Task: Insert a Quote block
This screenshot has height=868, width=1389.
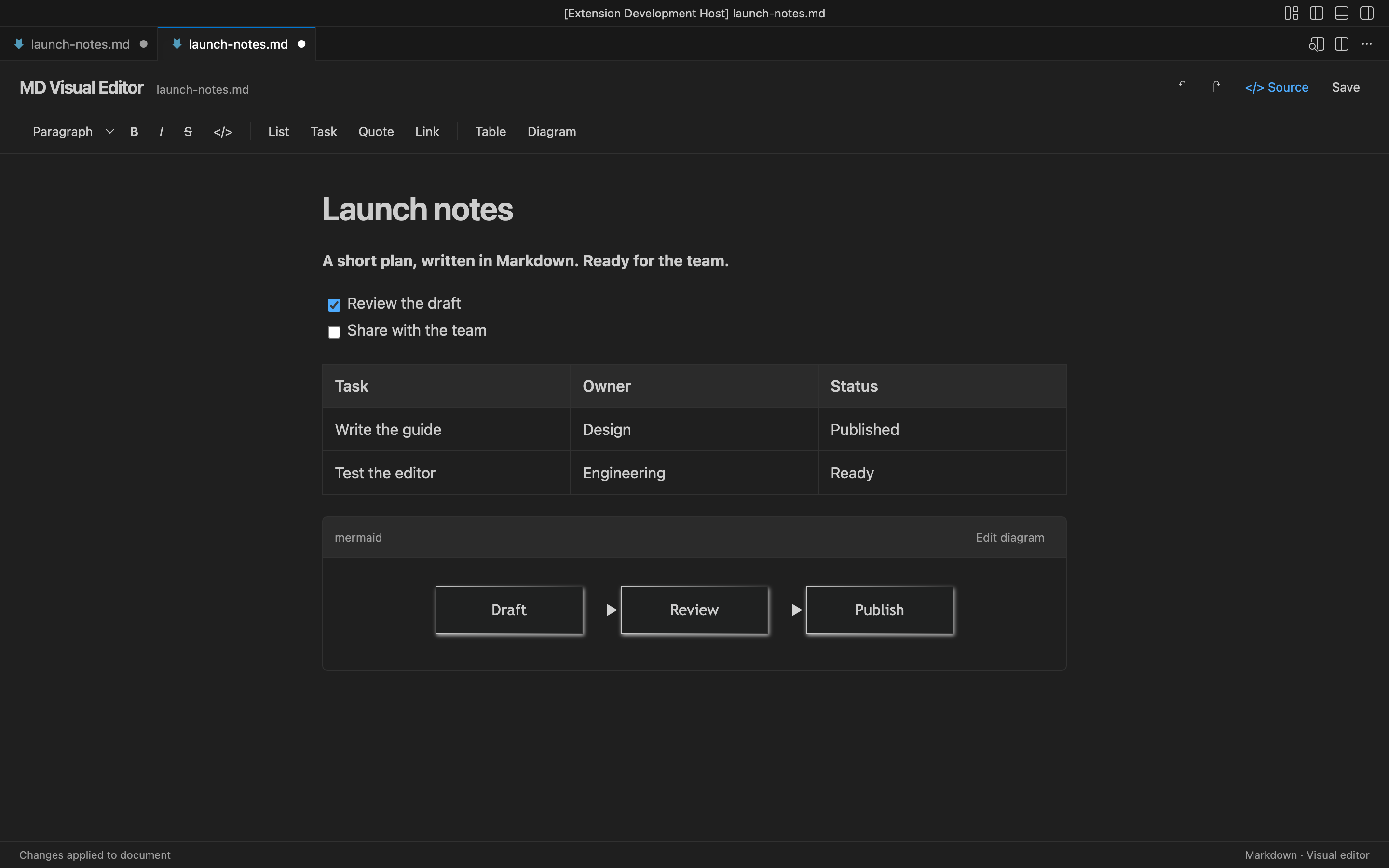Action: (376, 132)
